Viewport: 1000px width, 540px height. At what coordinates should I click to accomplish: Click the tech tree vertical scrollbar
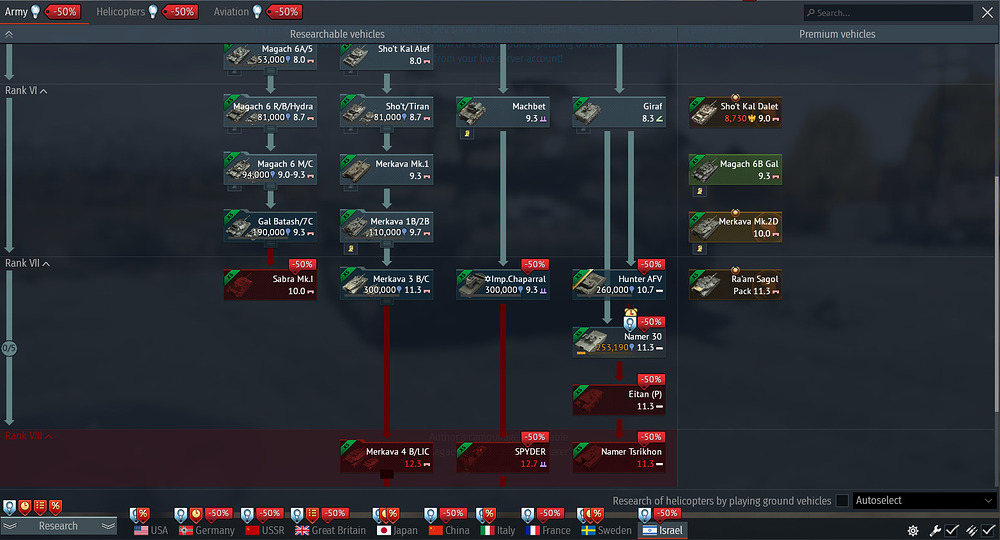[x=997, y=293]
